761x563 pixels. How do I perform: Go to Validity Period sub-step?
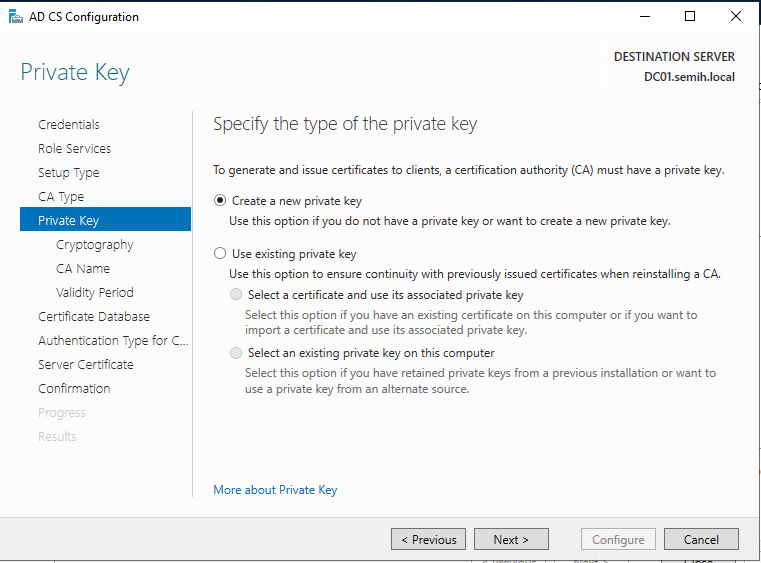(x=94, y=292)
